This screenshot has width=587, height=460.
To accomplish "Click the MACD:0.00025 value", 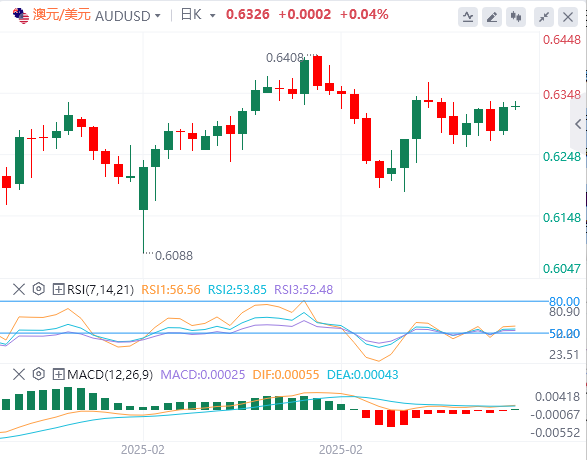I will (203, 375).
